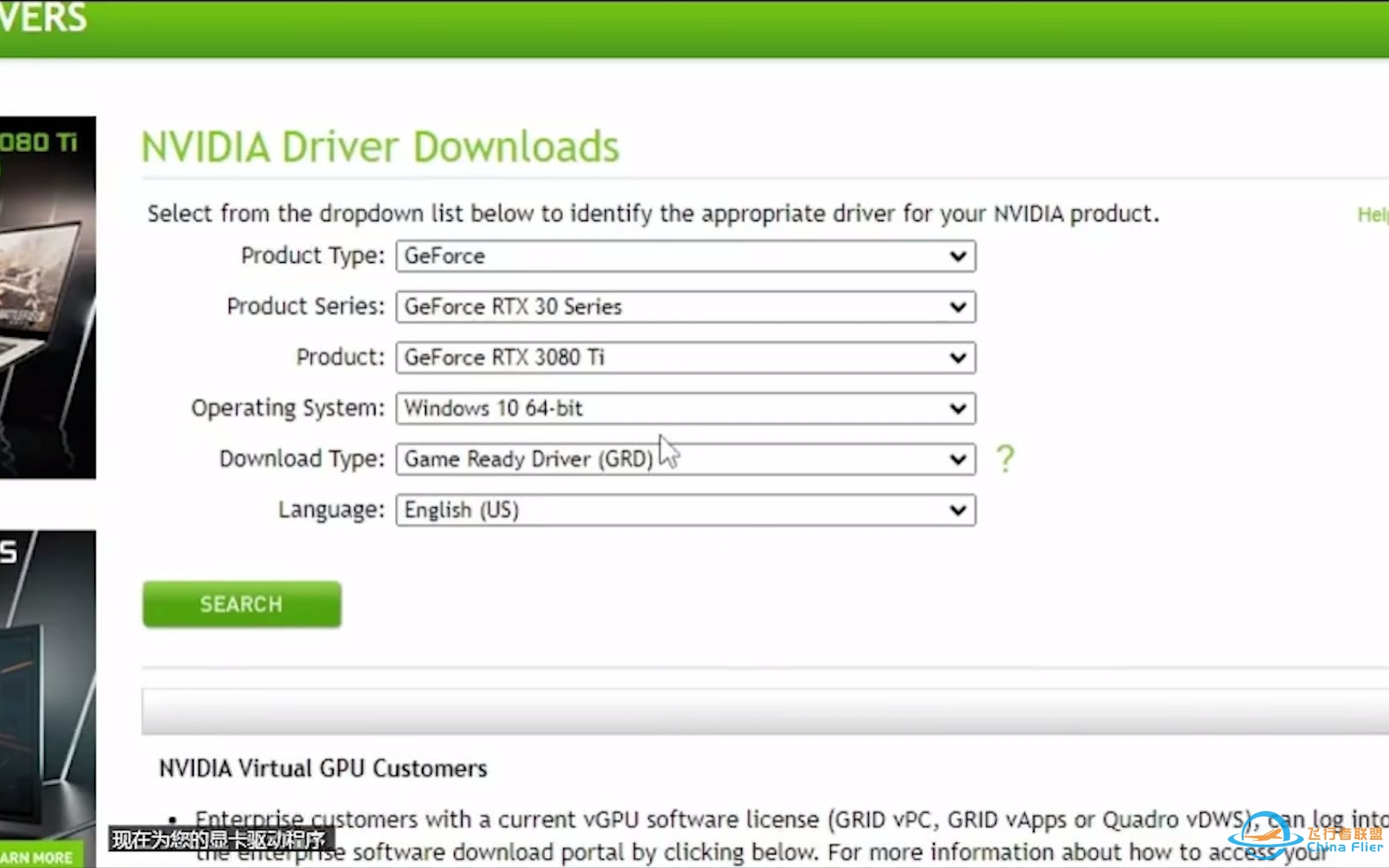Click the 'Product Series:' label
The width and height of the screenshot is (1389, 868).
tap(305, 306)
